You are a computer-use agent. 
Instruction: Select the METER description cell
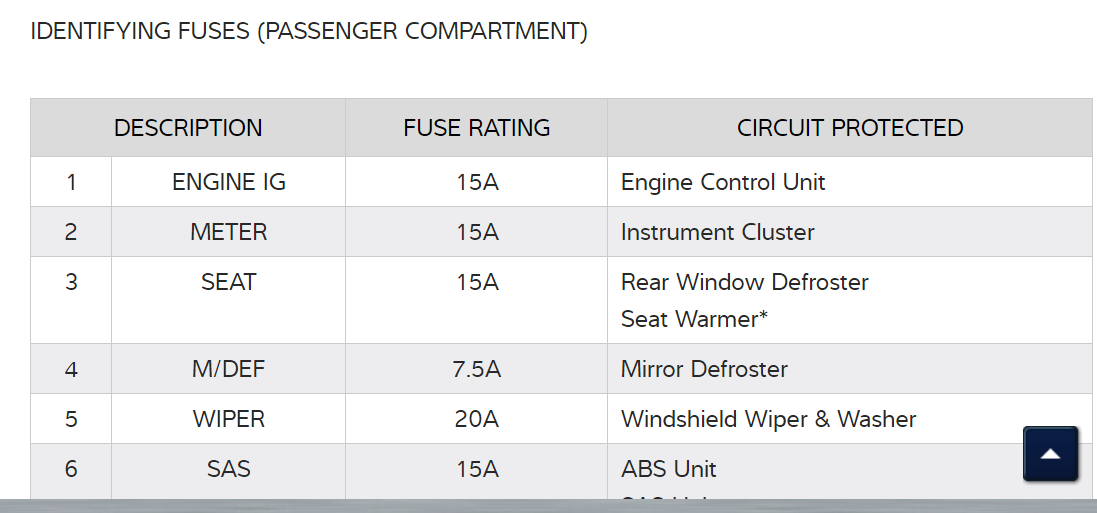point(229,232)
